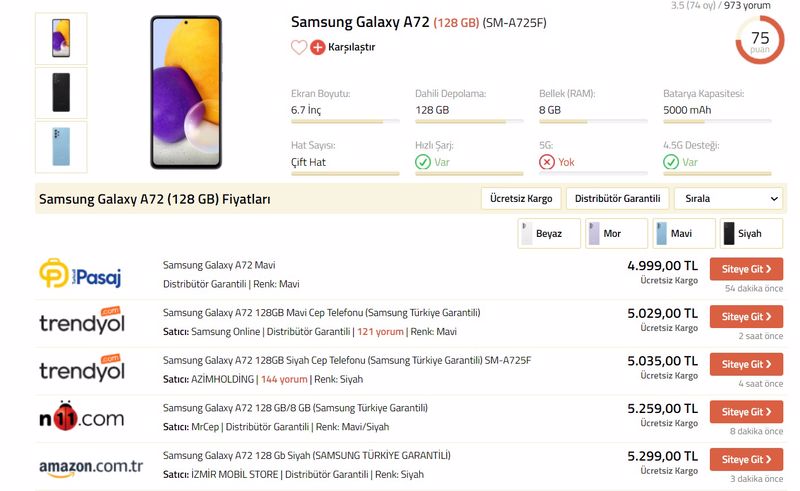This screenshot has width=800, height=491.
Task: Open the 128 Gb Siyah Amazon listing title
Action: [x=307, y=455]
